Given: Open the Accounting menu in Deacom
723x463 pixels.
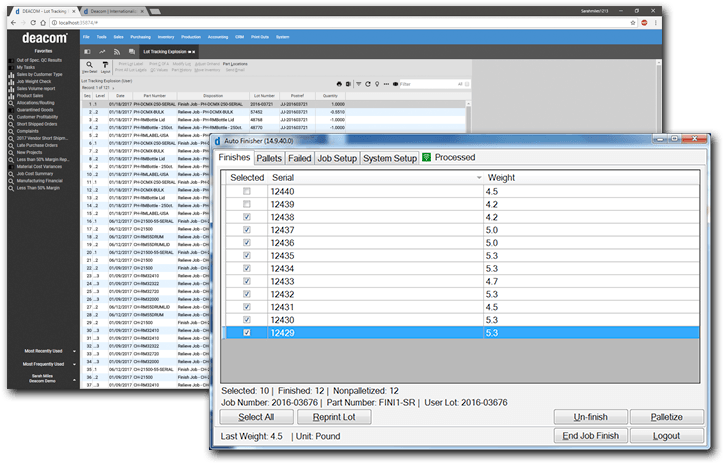Looking at the screenshot, I should (x=218, y=37).
